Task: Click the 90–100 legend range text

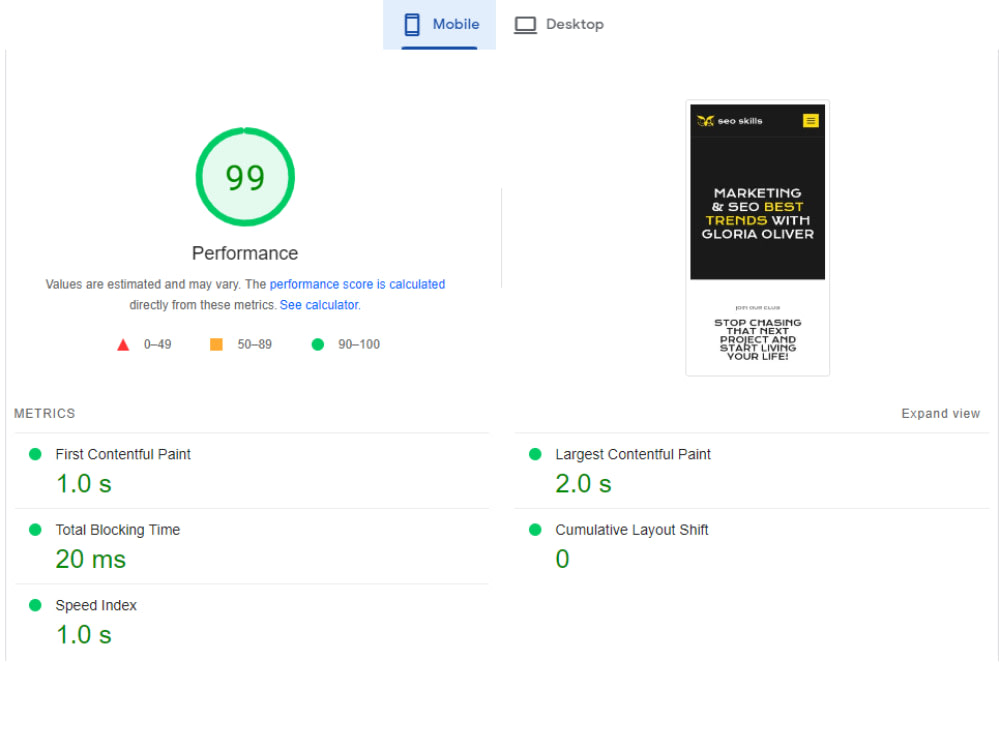Action: pos(359,344)
